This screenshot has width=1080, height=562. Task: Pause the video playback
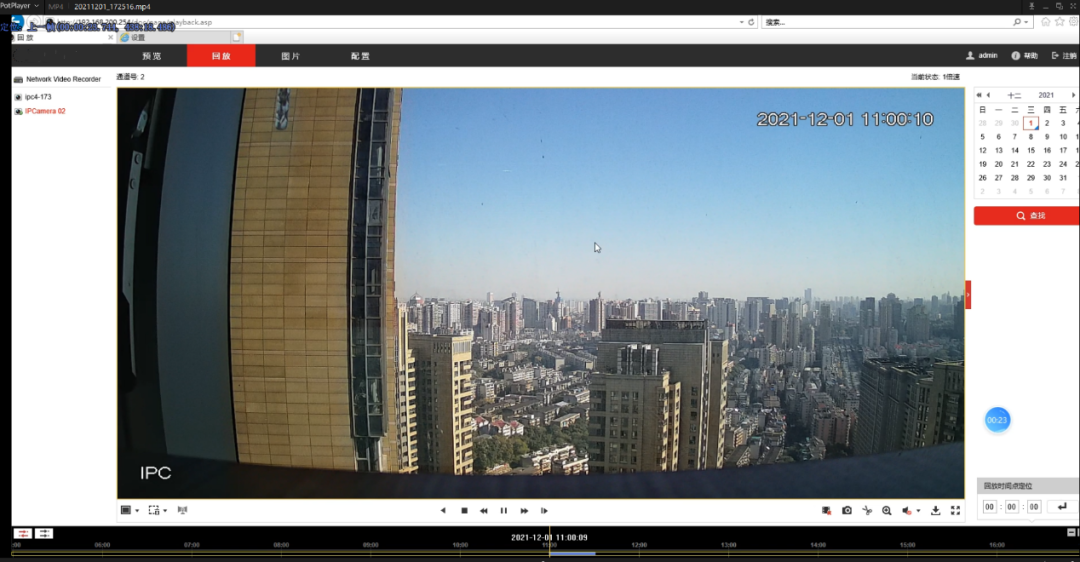[503, 511]
